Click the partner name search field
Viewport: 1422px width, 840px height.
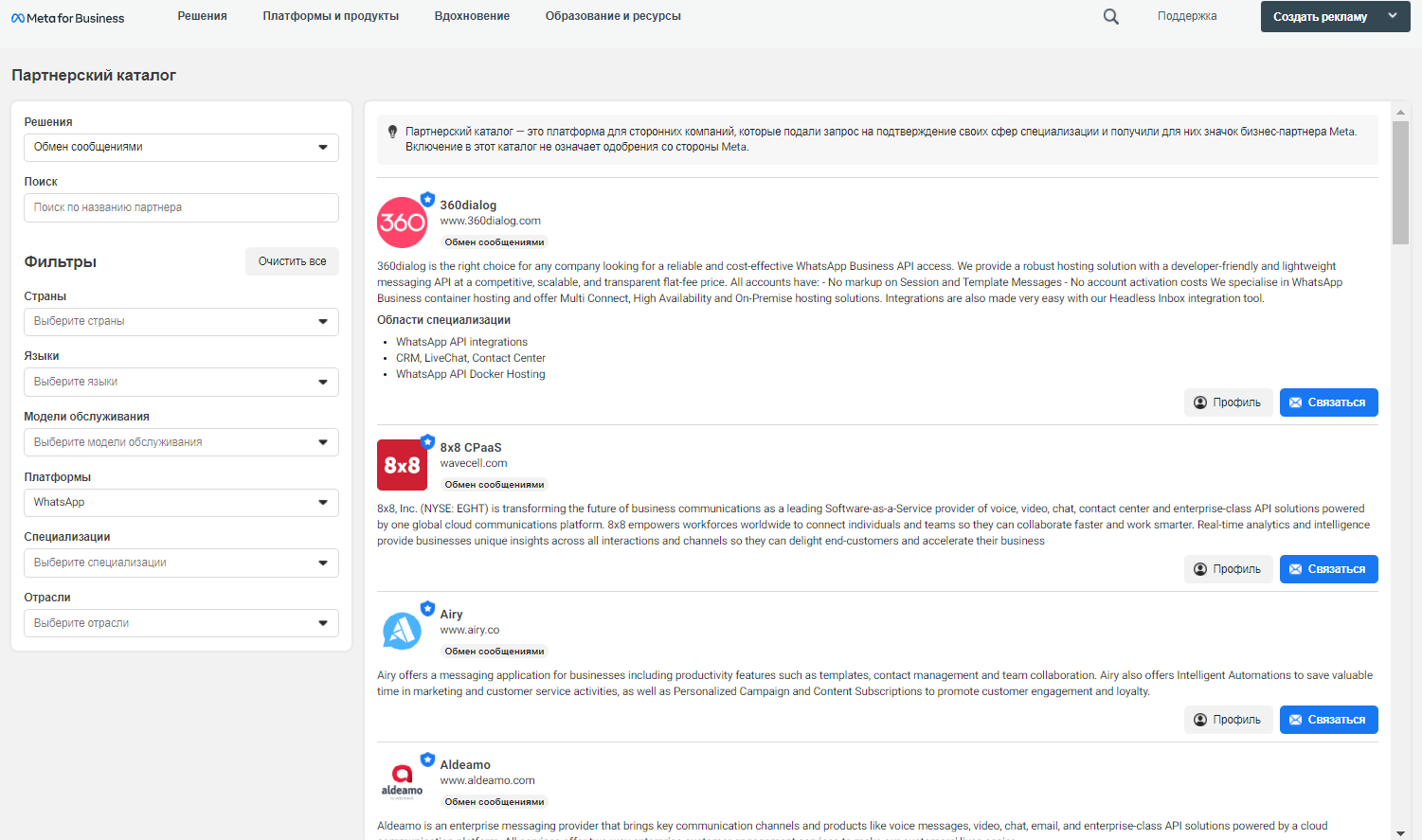pos(181,207)
